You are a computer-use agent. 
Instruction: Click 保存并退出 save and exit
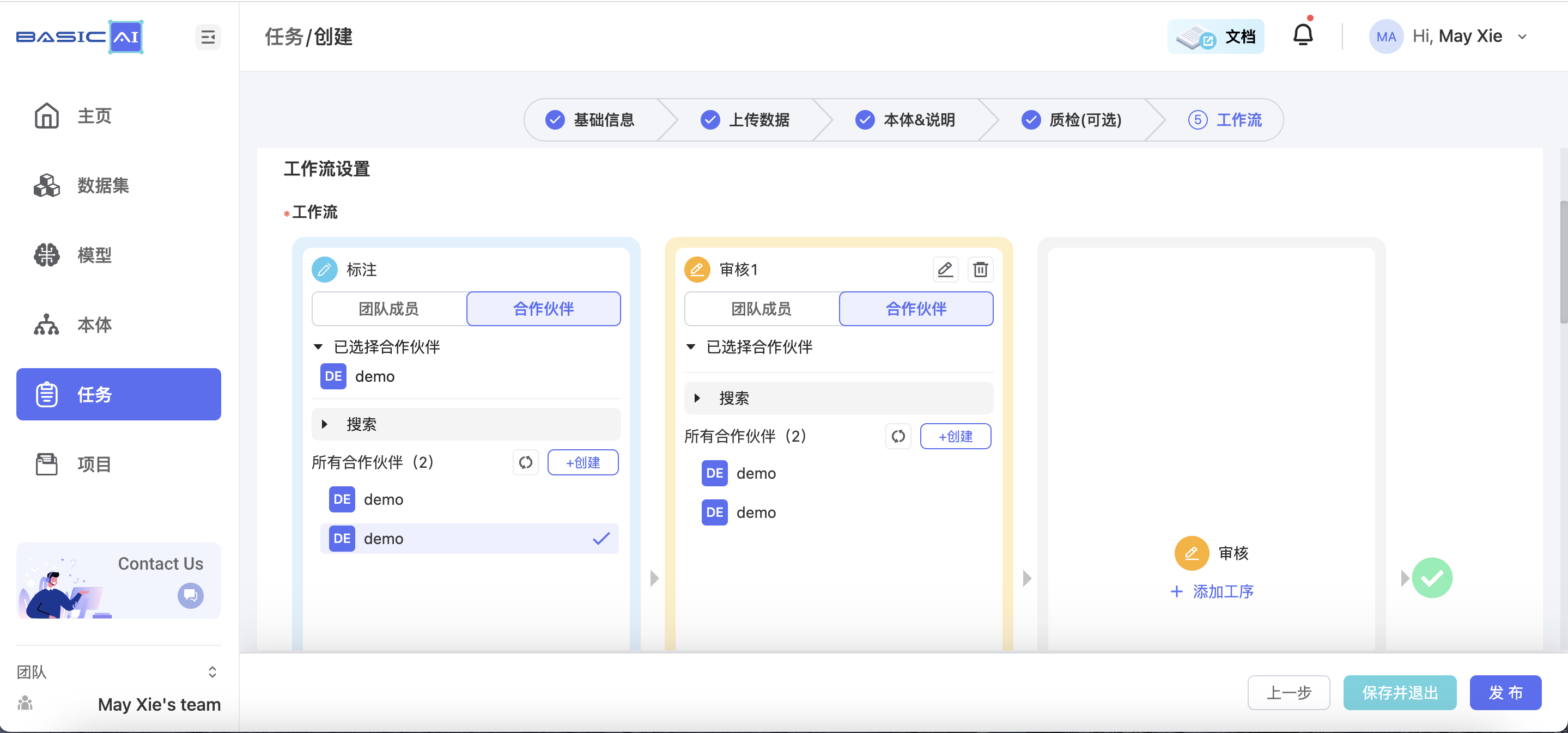(1400, 693)
